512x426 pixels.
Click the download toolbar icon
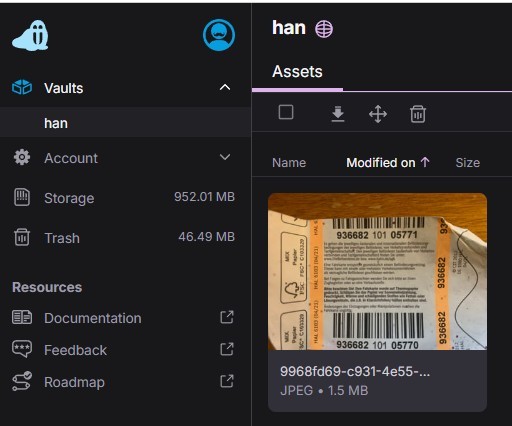click(x=338, y=114)
